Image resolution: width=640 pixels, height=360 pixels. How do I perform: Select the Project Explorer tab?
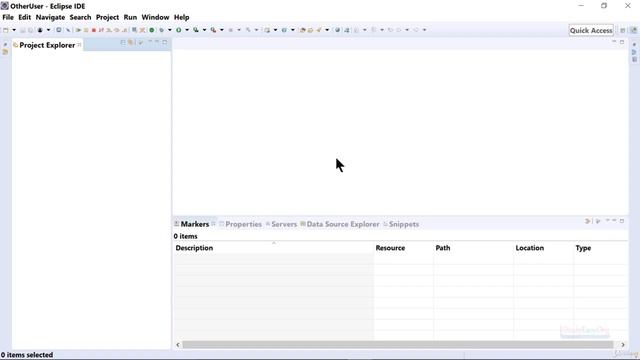47,45
